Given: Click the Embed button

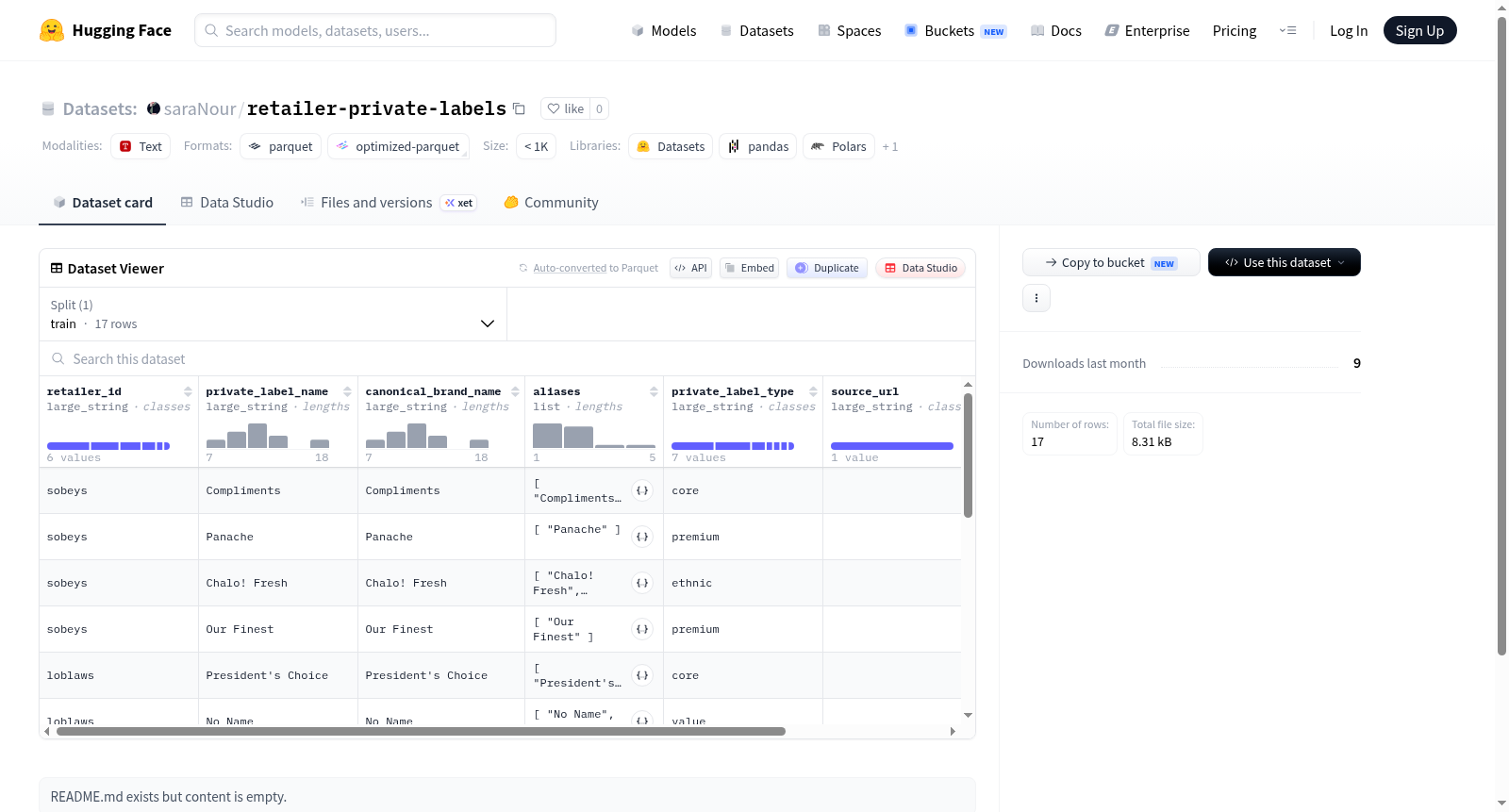Looking at the screenshot, I should click(749, 268).
